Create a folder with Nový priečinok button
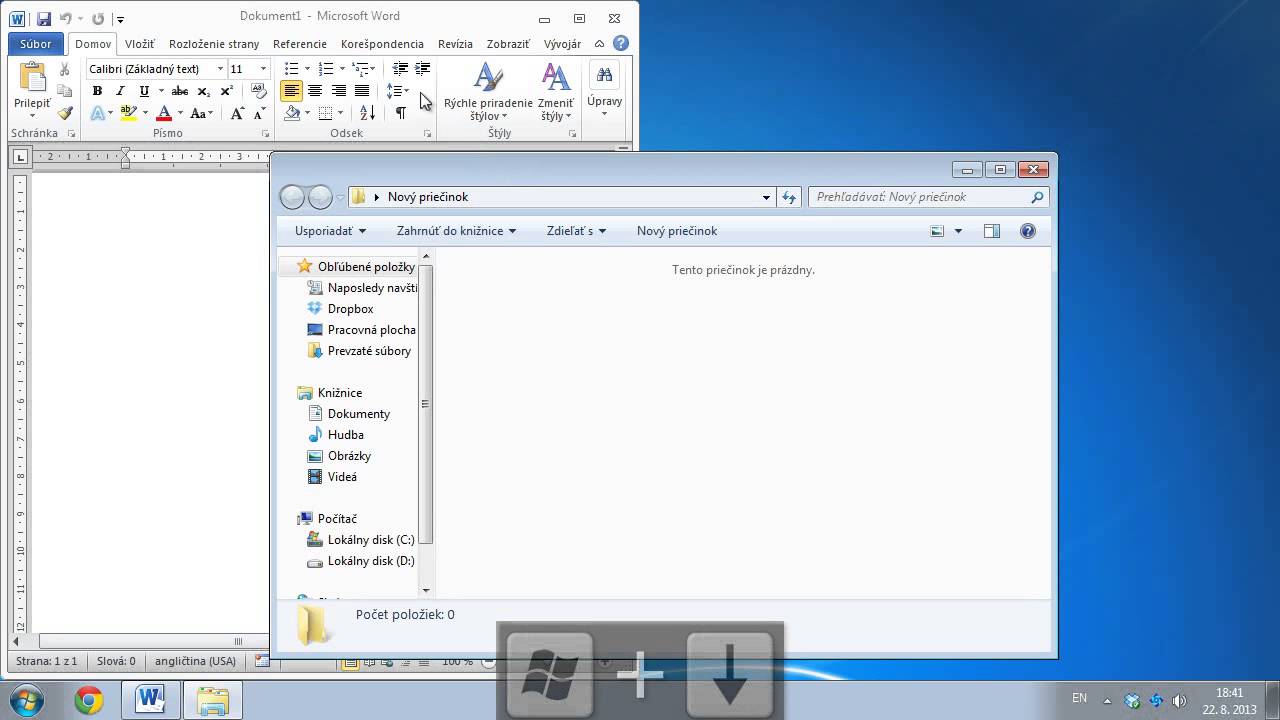 pyautogui.click(x=677, y=231)
